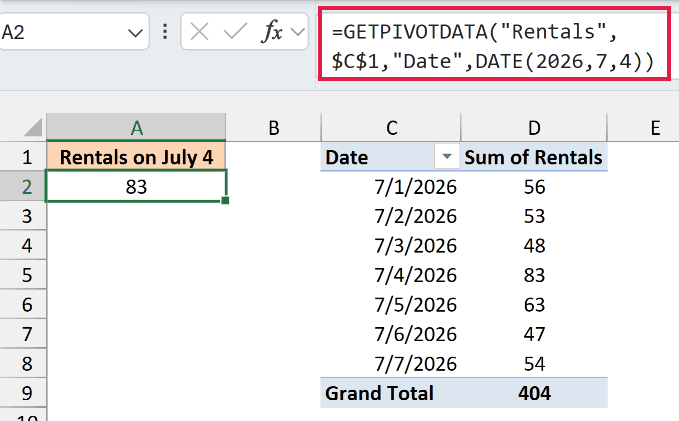Click the date cell 7/4/2026

(x=391, y=275)
